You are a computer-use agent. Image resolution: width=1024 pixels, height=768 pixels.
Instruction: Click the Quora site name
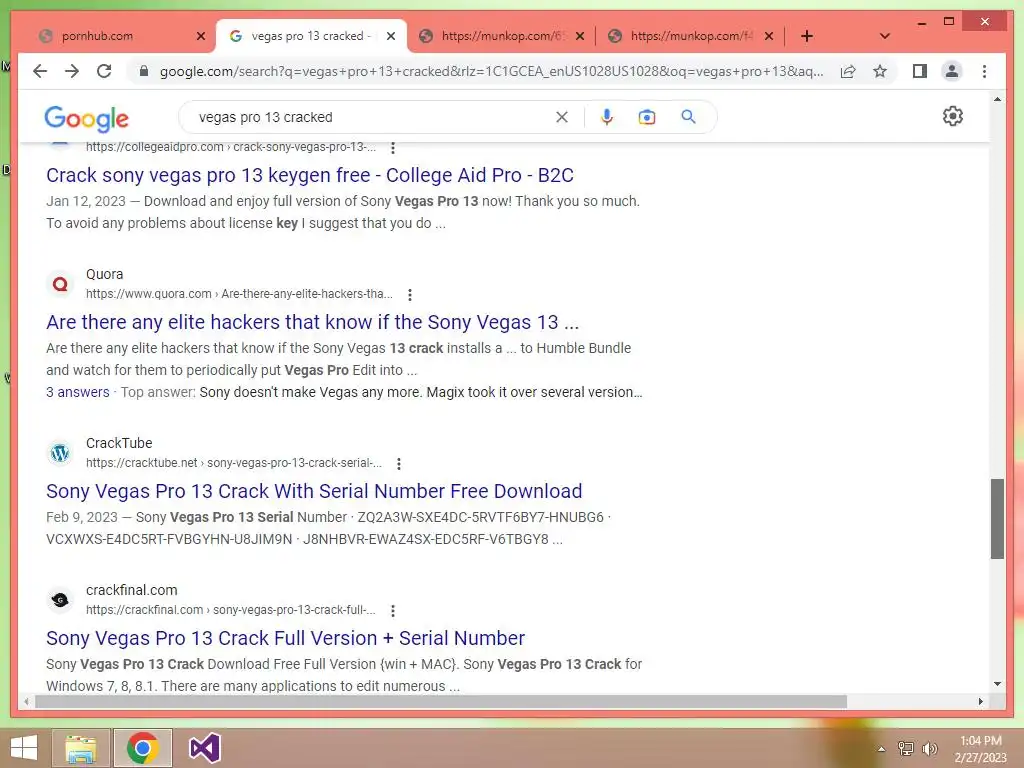click(x=104, y=274)
